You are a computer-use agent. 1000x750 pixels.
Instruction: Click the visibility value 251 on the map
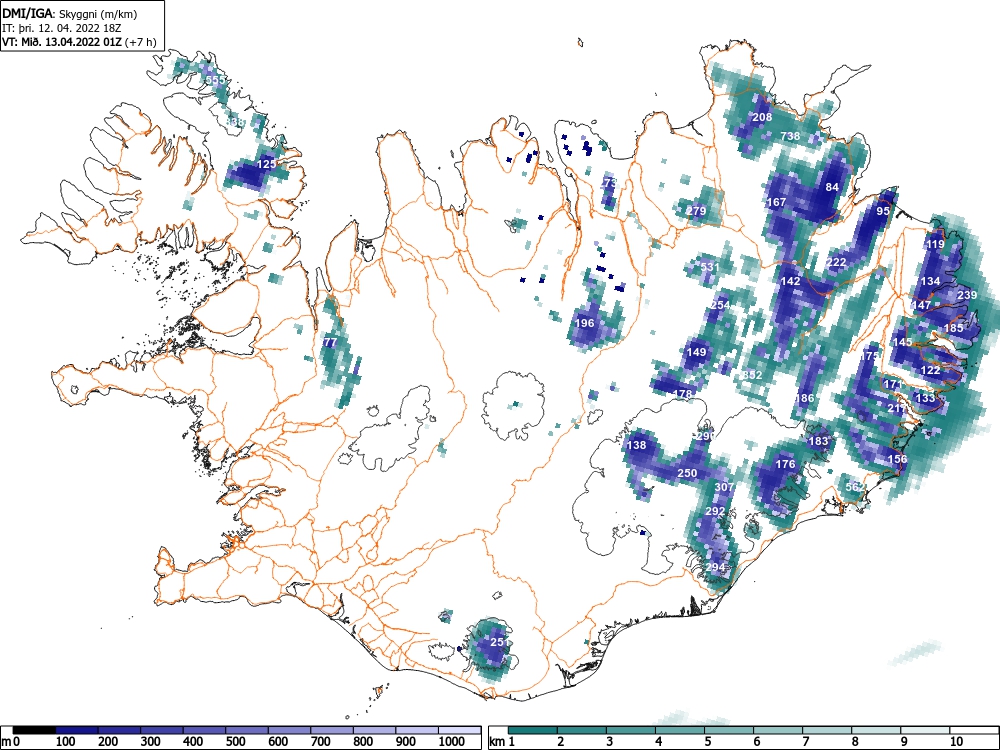(x=499, y=642)
